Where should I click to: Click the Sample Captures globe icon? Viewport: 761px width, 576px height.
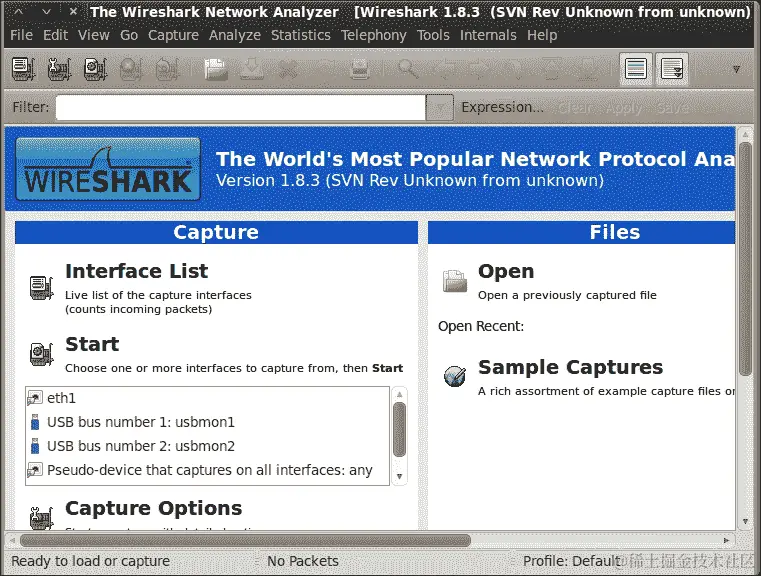pos(455,376)
